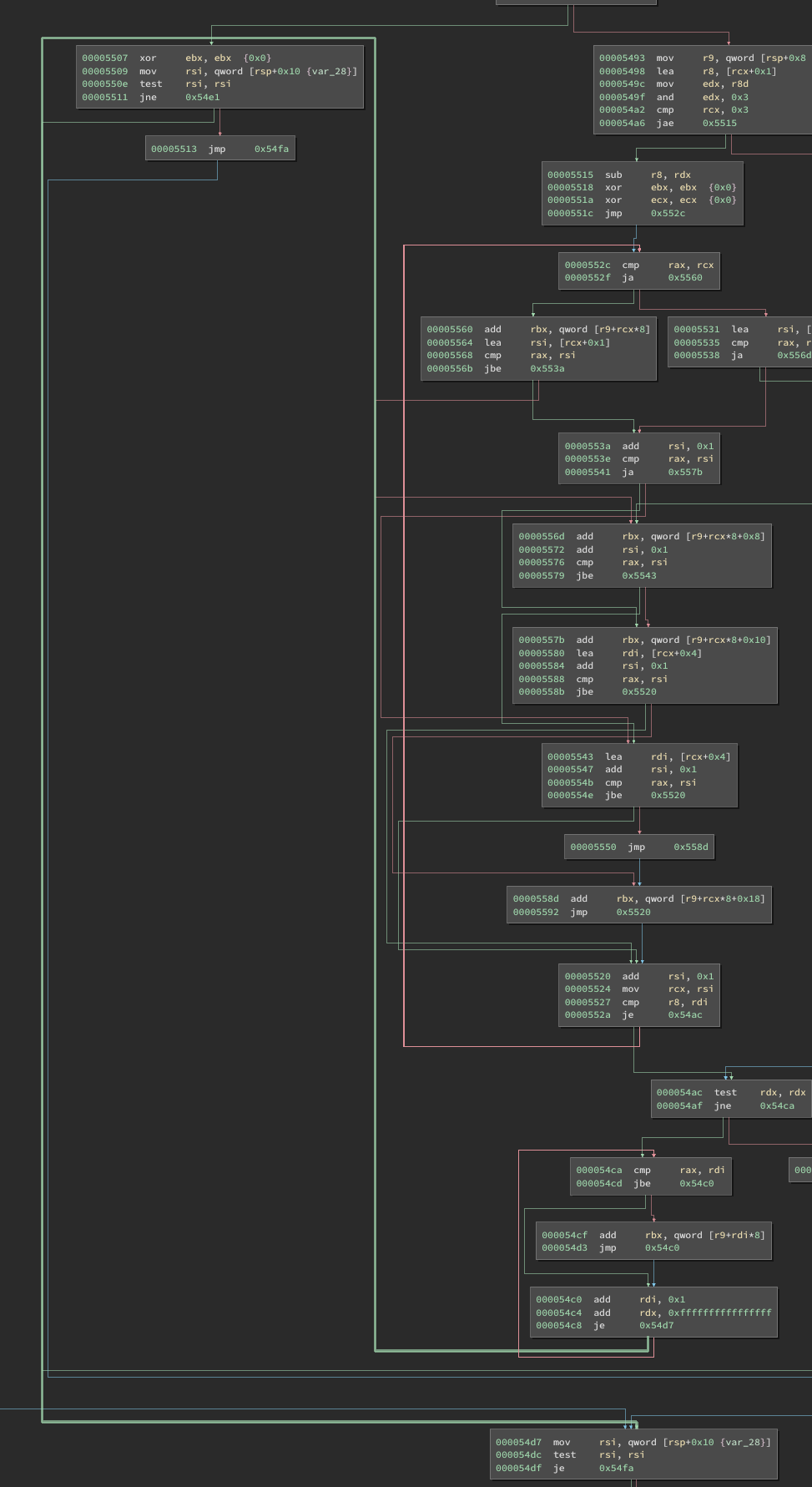Image resolution: width=812 pixels, height=1487 pixels.
Task: Select add rbx, qword [r9+rcx*8+0x8] at 0000556d
Action: coord(642,536)
